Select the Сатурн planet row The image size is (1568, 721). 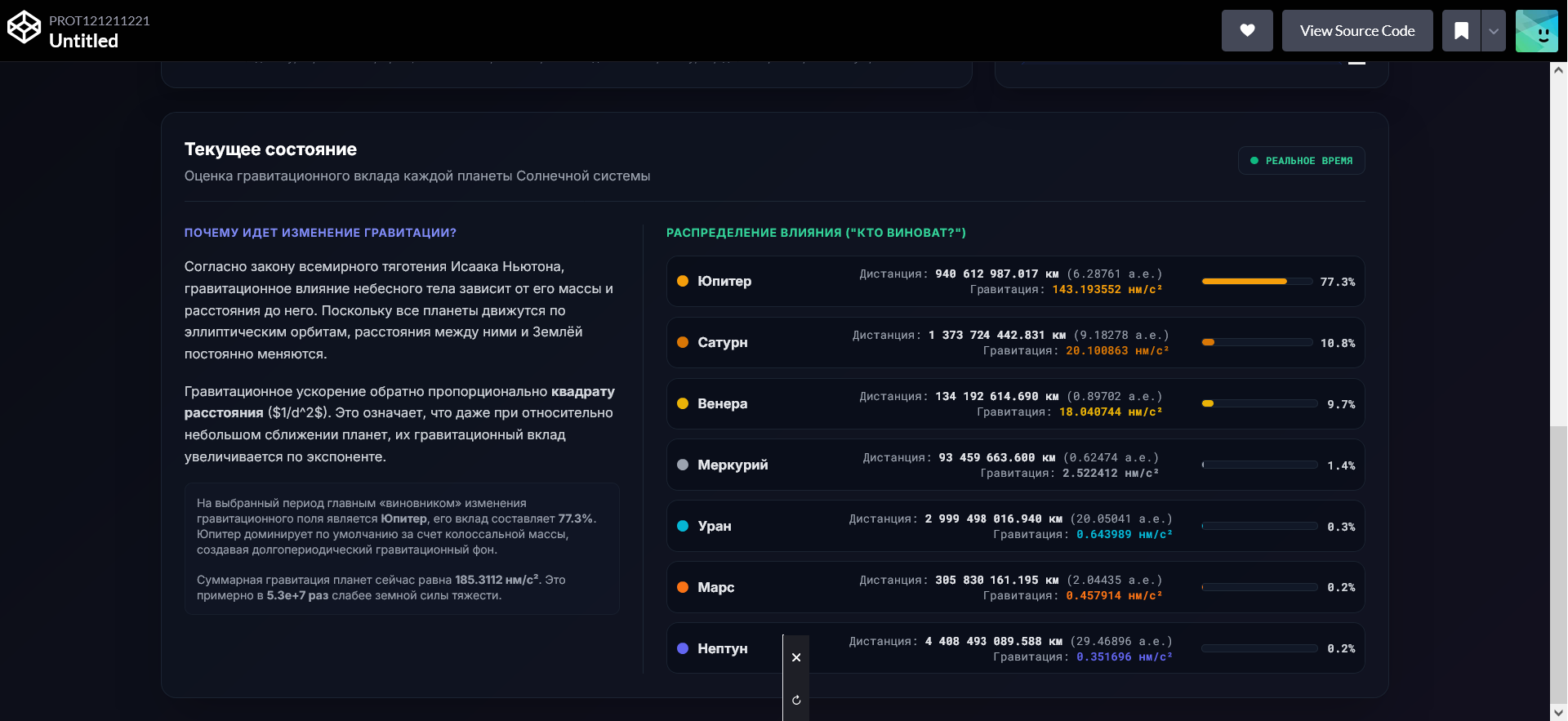point(1015,343)
